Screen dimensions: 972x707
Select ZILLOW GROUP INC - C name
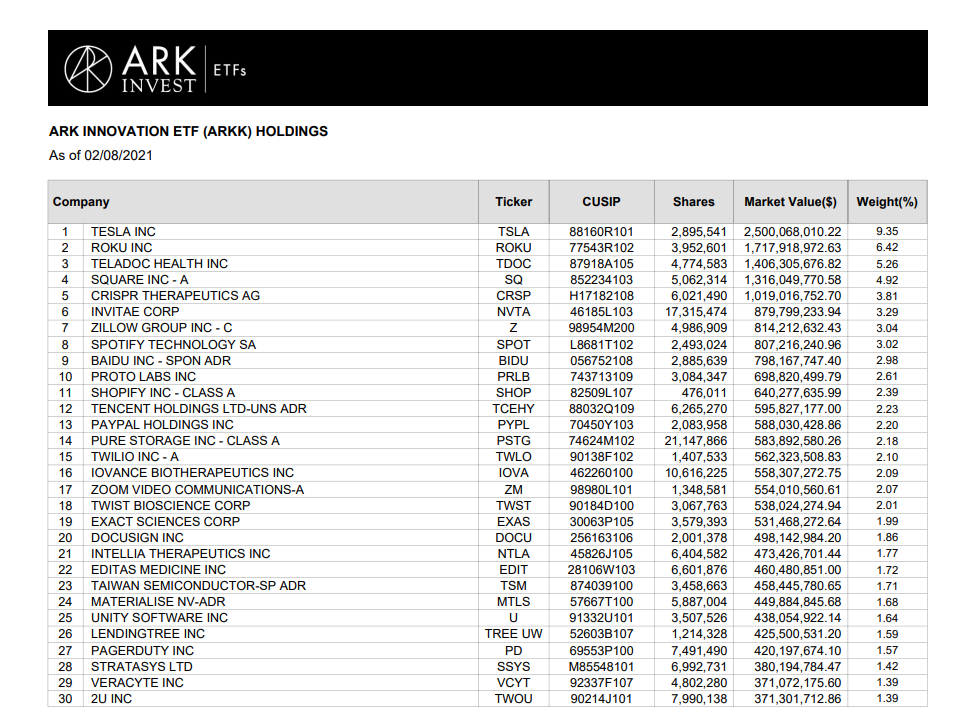(161, 328)
